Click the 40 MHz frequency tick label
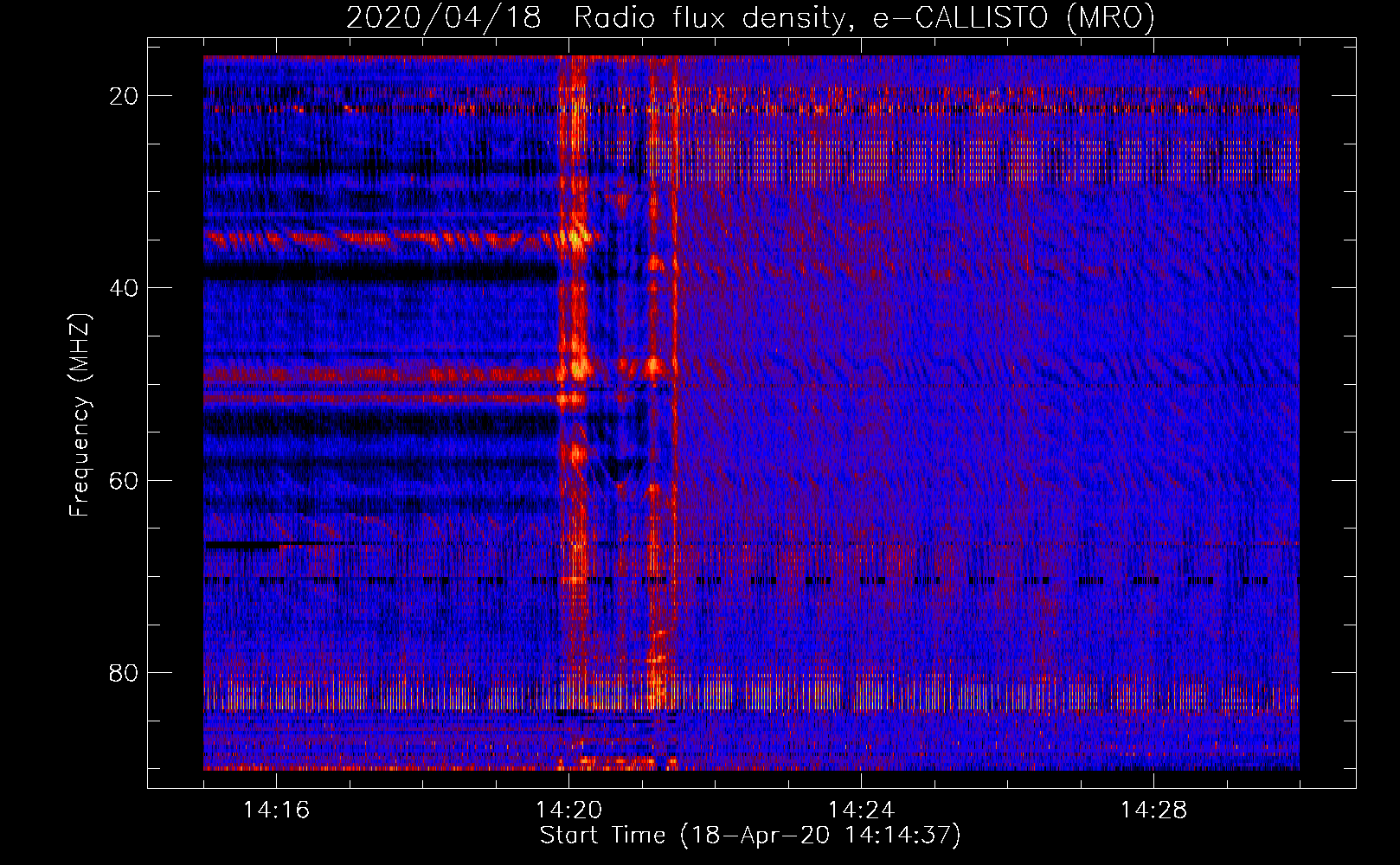 pyautogui.click(x=124, y=288)
